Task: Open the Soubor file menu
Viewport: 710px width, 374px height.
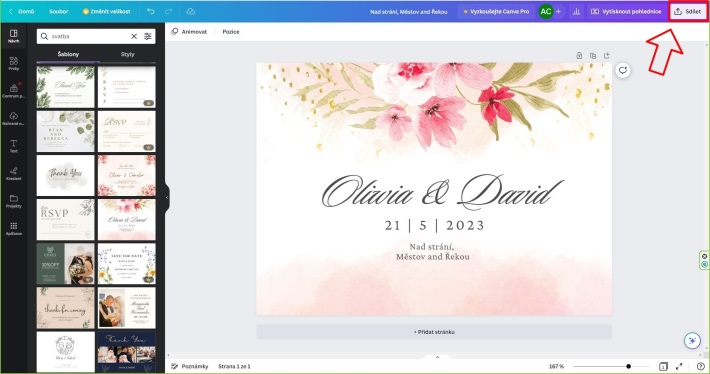Action: click(x=59, y=11)
